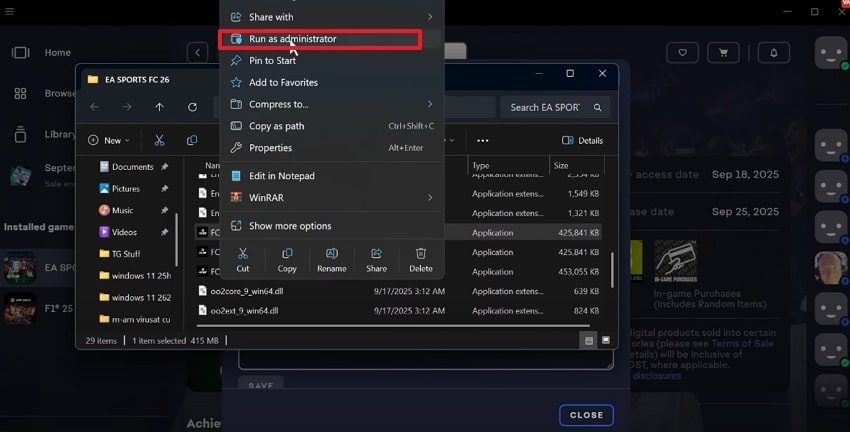Go up one folder level in Explorer
850x432 pixels.
[x=159, y=107]
